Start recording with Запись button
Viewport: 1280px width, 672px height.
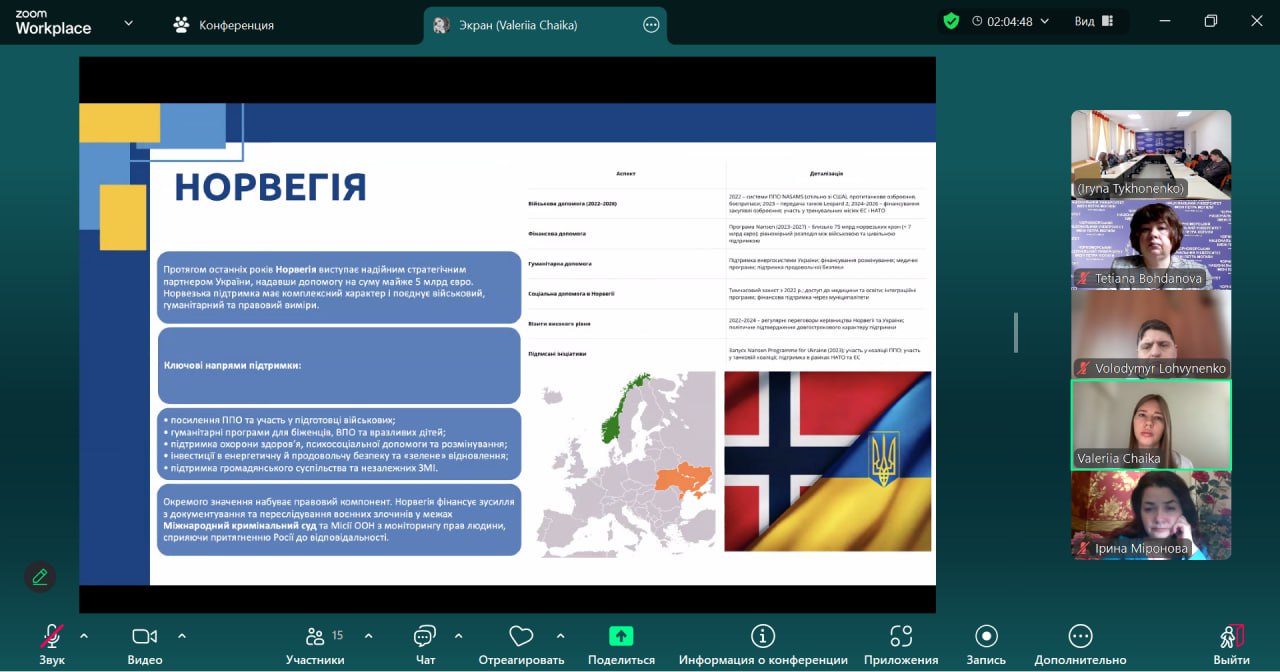(x=986, y=636)
